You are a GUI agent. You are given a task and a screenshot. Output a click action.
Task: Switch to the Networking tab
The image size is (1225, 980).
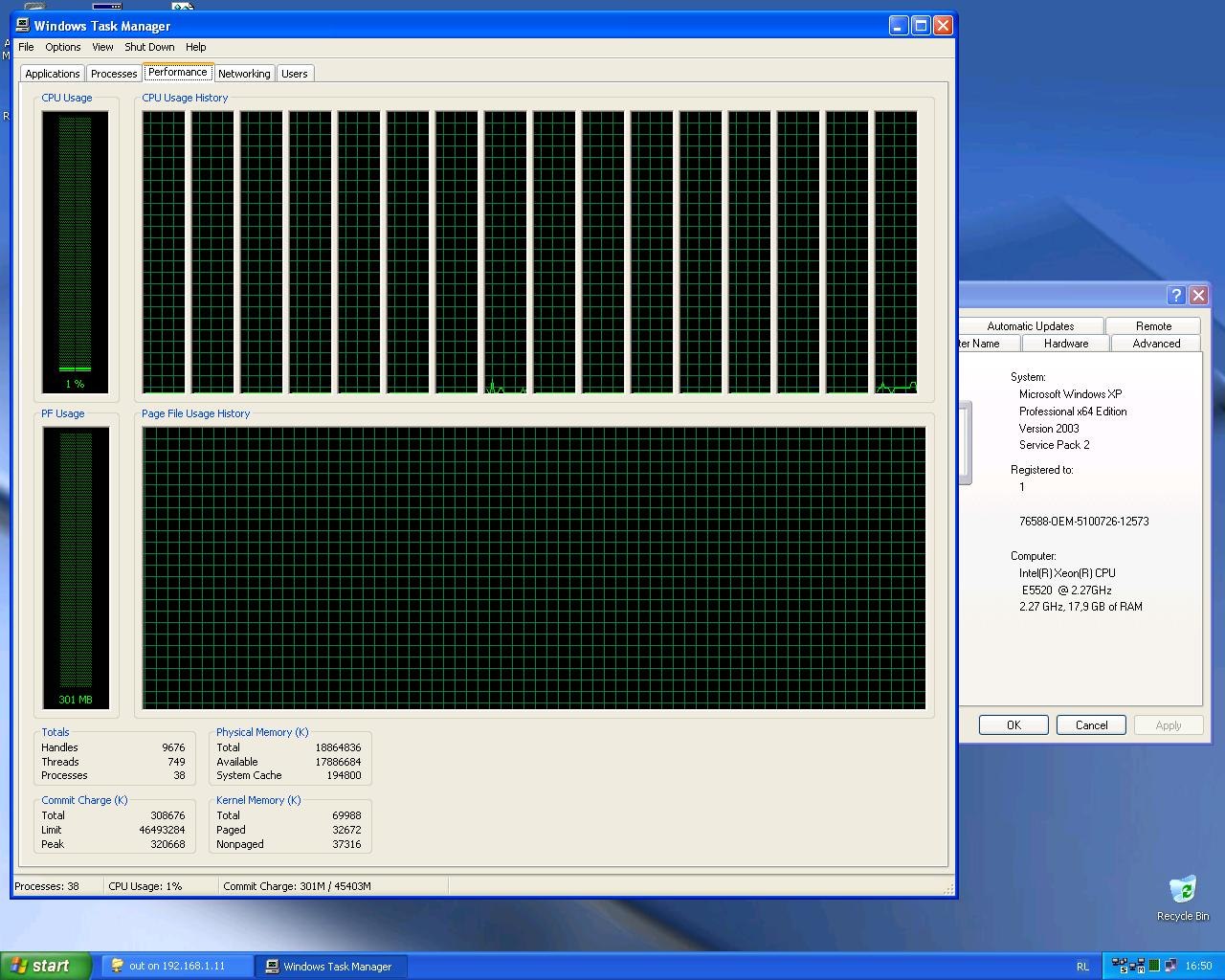point(244,74)
